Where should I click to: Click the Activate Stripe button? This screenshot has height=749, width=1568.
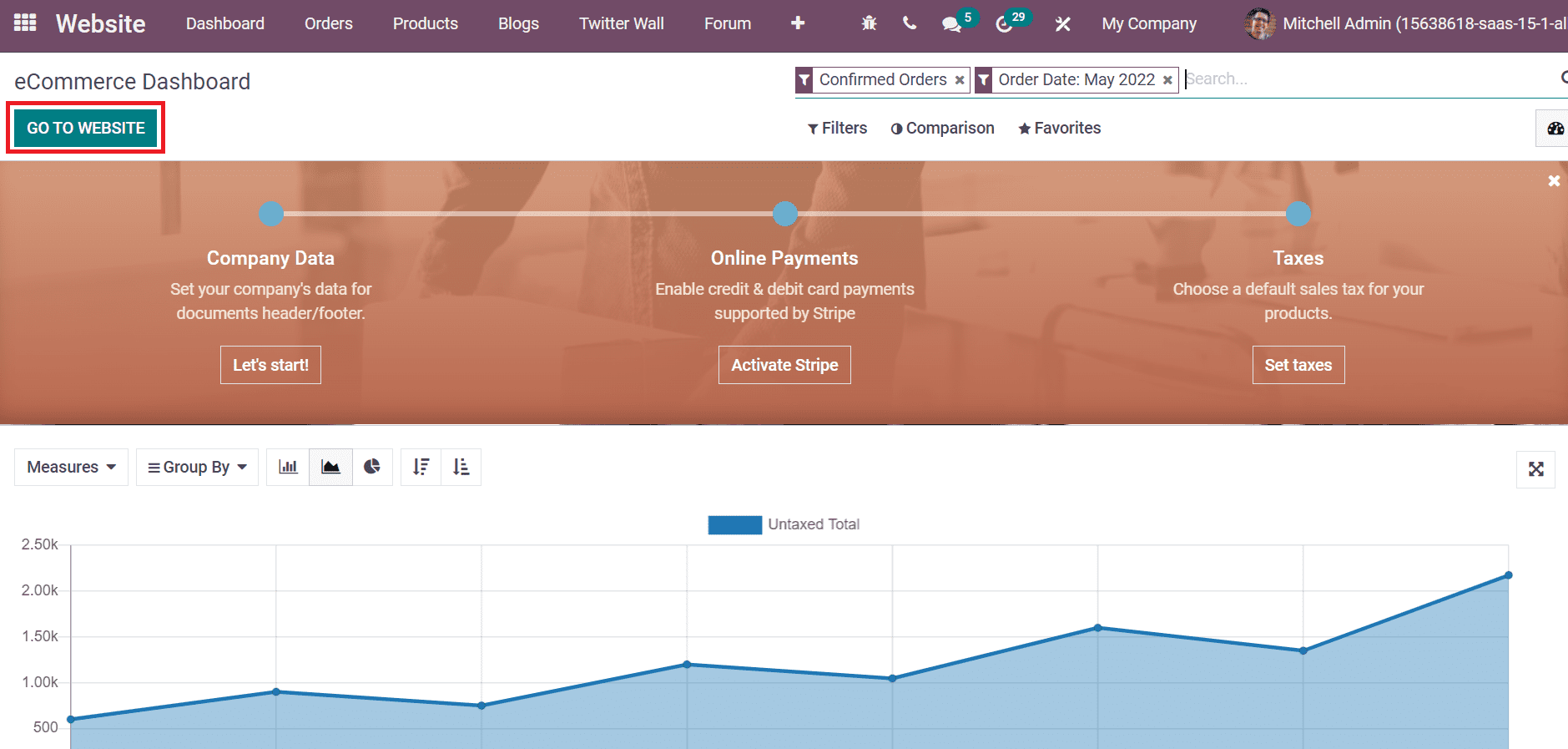pos(784,365)
